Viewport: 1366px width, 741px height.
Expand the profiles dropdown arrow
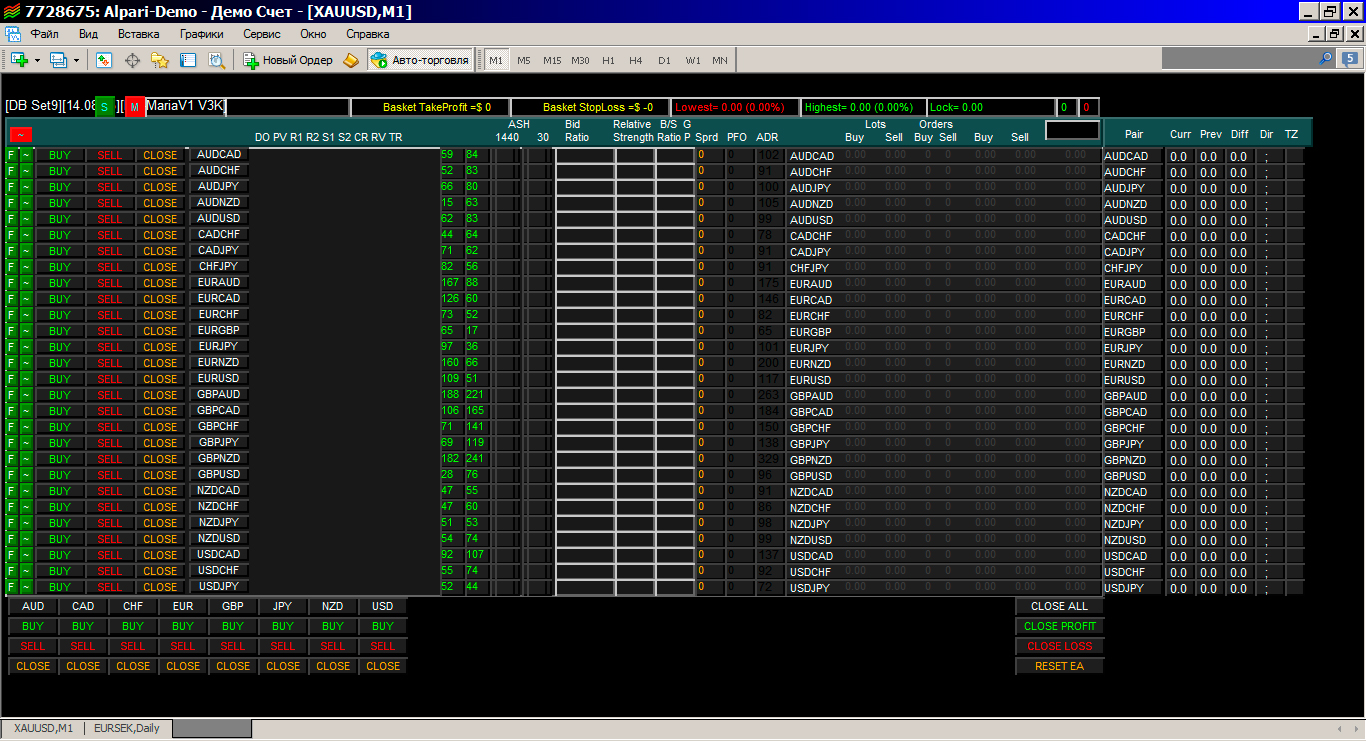76,60
